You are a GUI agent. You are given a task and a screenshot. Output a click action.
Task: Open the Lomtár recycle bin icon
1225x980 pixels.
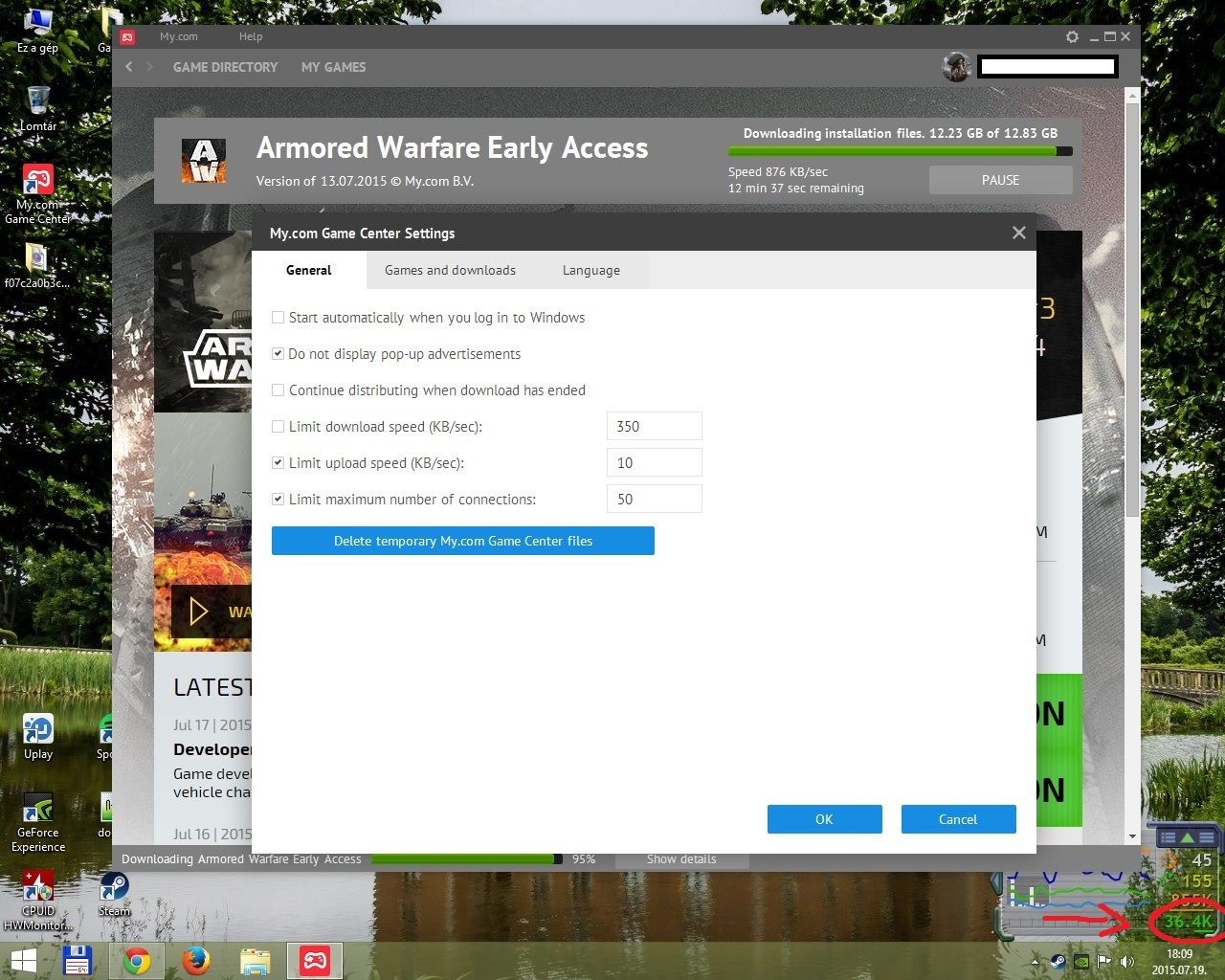37,108
